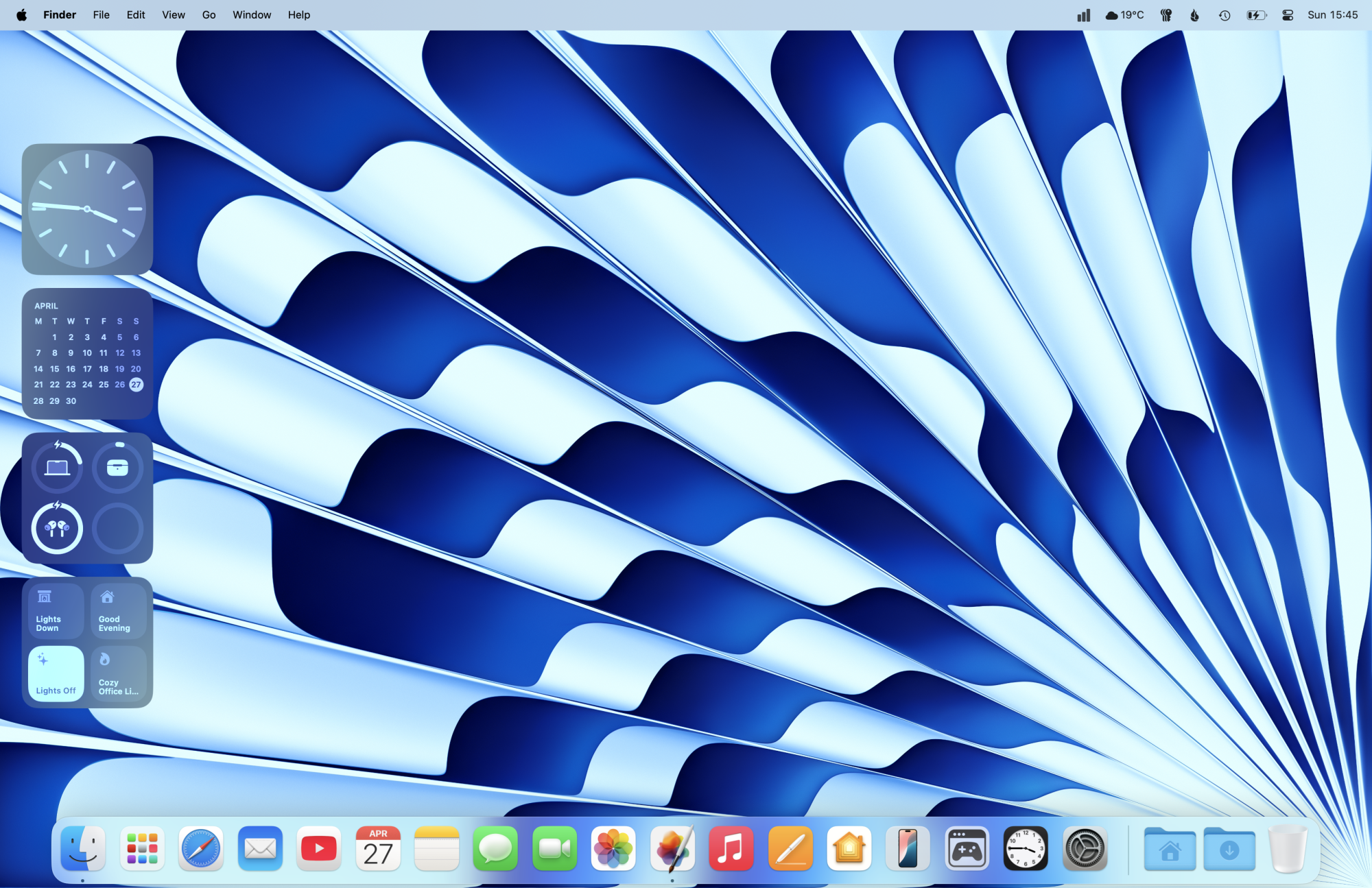Select date 27 on the calendar widget
1372x888 pixels.
(136, 385)
